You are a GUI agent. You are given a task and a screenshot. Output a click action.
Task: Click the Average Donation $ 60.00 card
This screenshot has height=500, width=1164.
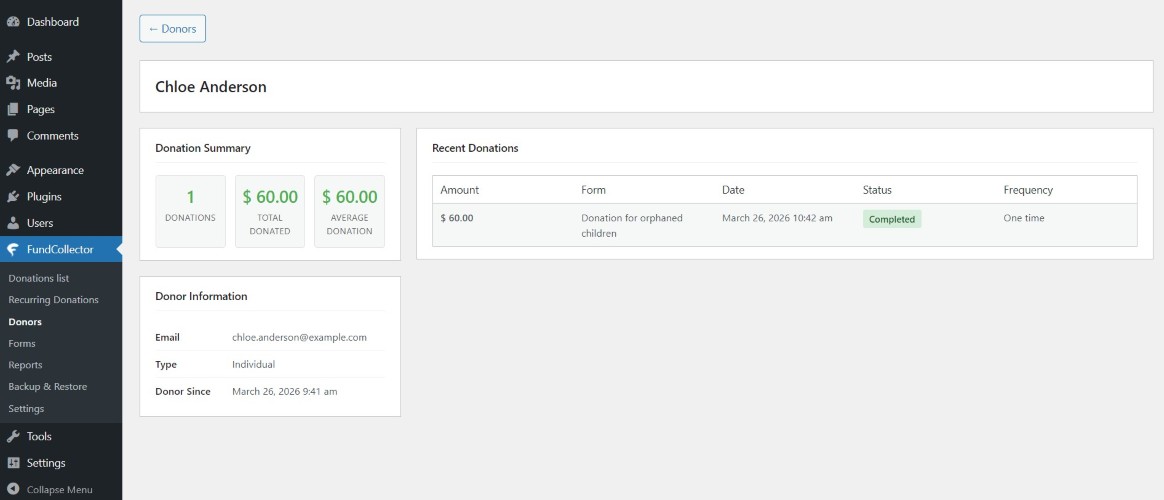(350, 211)
